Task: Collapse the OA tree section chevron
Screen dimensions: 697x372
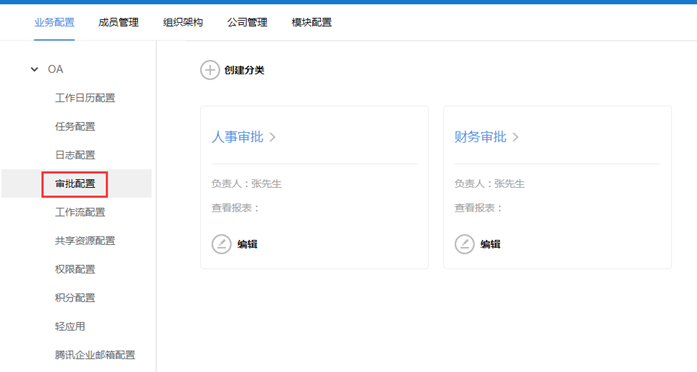Action: click(34, 69)
